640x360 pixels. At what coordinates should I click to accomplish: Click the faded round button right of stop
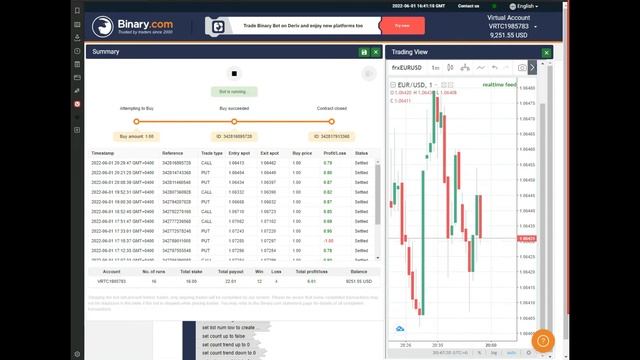tap(369, 73)
